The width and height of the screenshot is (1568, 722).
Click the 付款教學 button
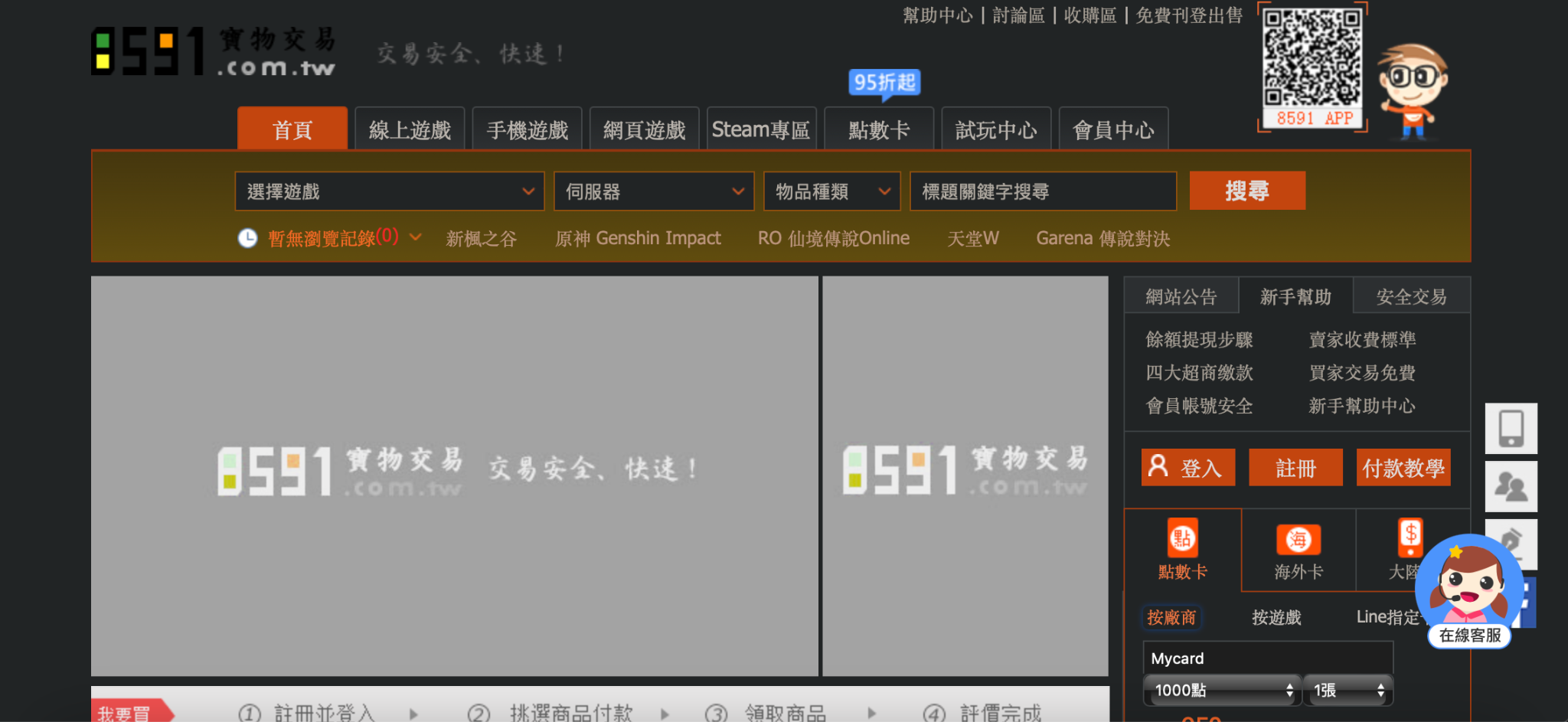point(1403,467)
